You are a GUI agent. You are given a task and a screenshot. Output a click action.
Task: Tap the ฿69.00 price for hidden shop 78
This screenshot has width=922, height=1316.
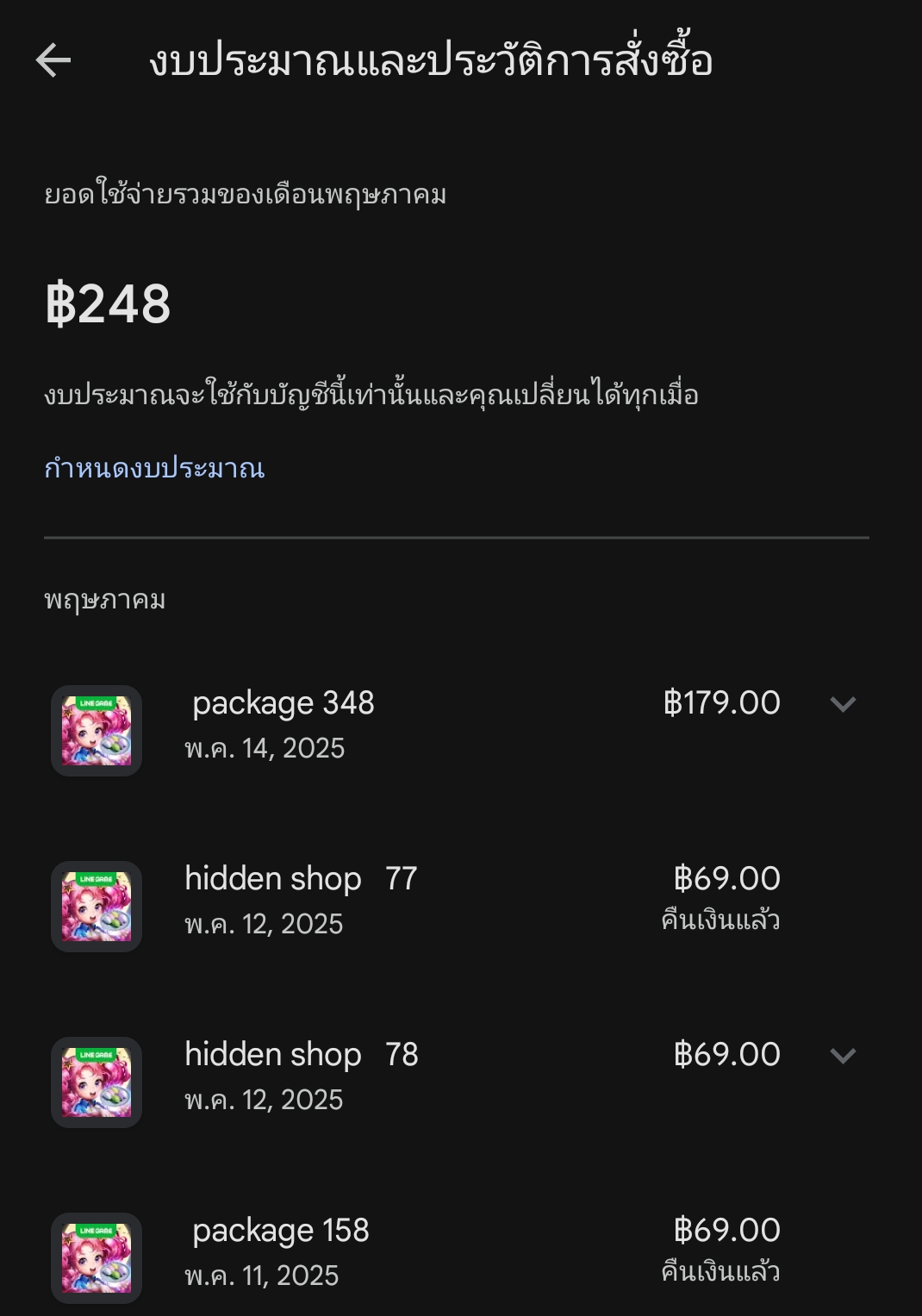(727, 1055)
